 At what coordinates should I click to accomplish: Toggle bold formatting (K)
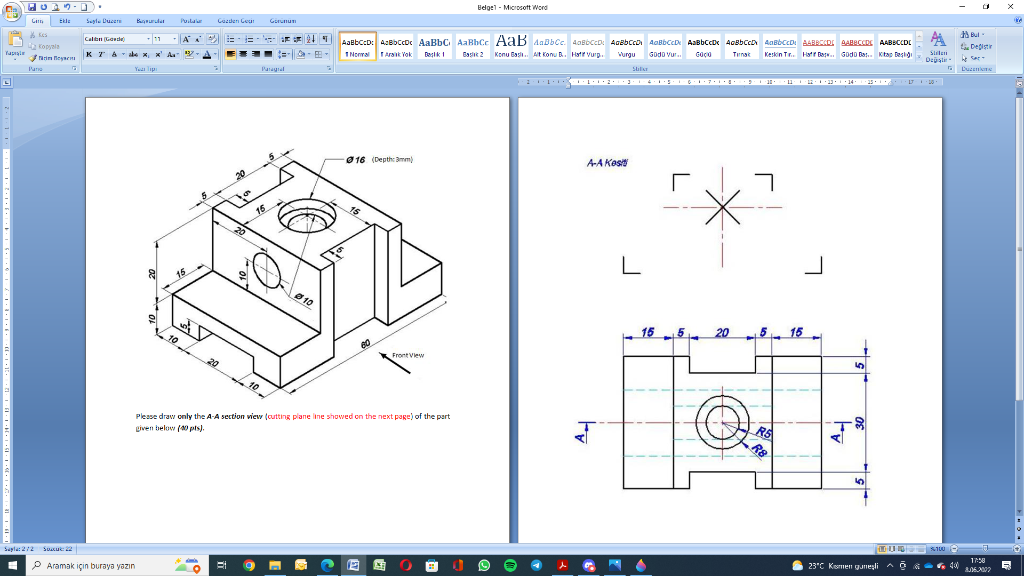pyautogui.click(x=89, y=55)
